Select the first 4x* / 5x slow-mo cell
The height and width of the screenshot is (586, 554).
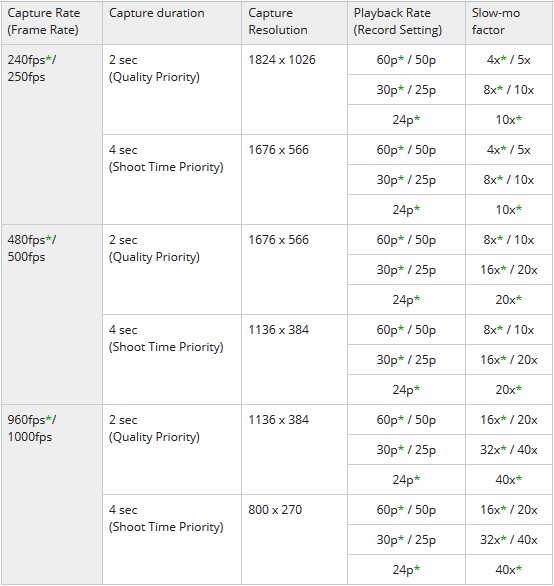[x=509, y=60]
